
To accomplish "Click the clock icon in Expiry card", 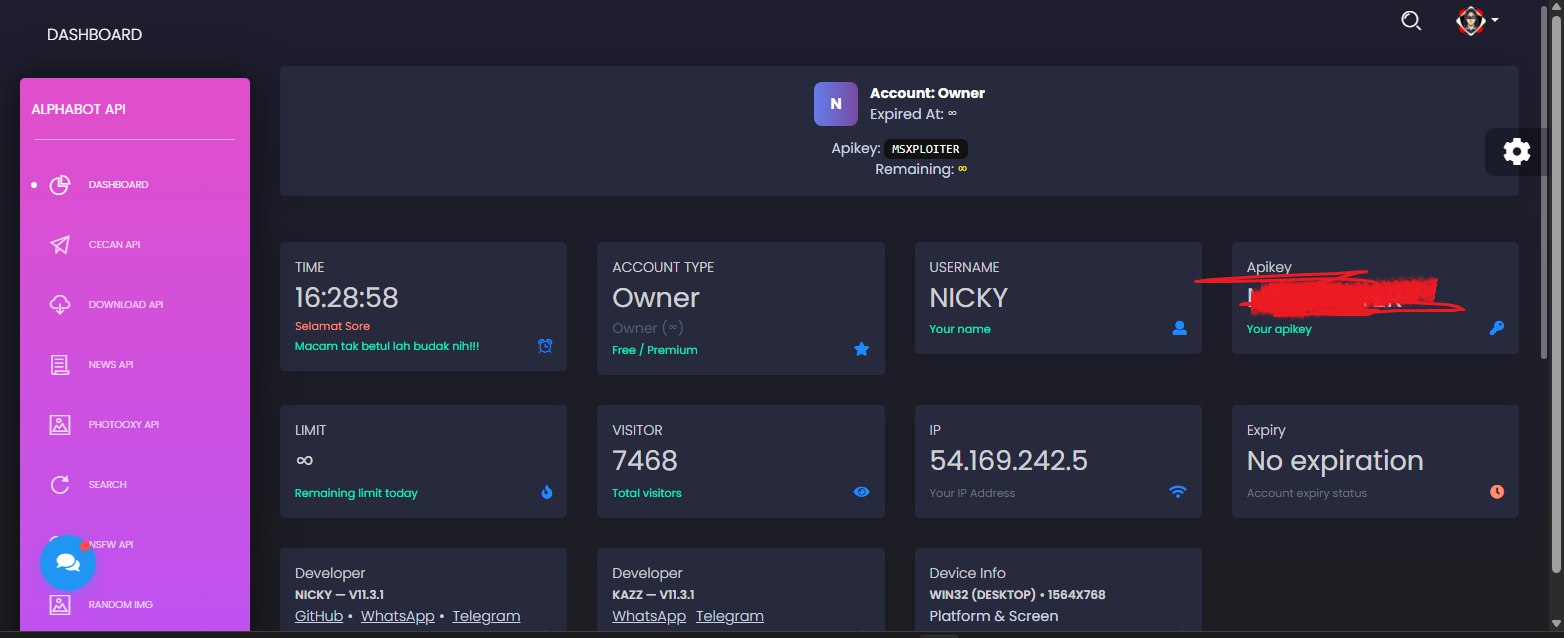I will coord(1496,492).
